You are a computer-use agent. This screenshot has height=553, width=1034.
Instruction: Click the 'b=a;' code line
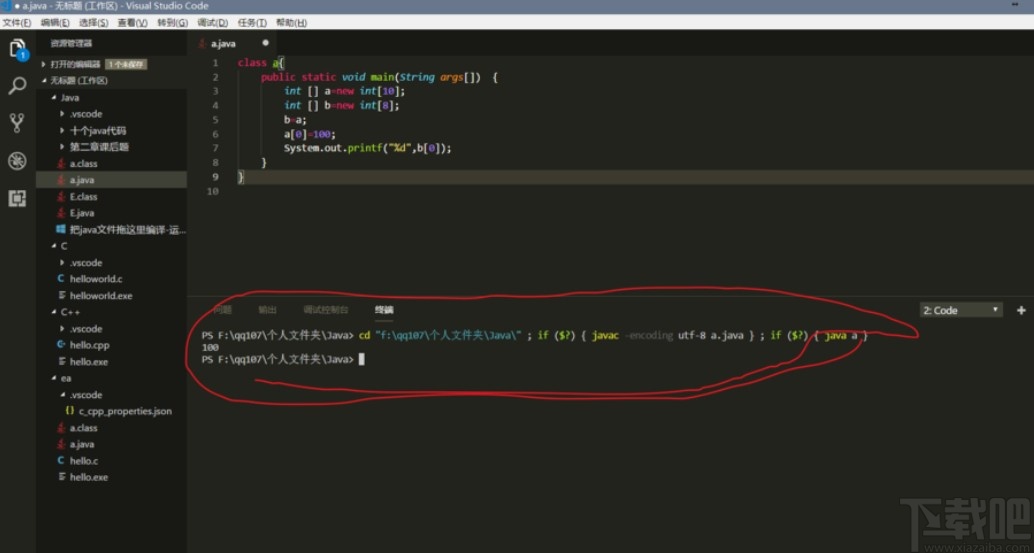click(x=295, y=120)
